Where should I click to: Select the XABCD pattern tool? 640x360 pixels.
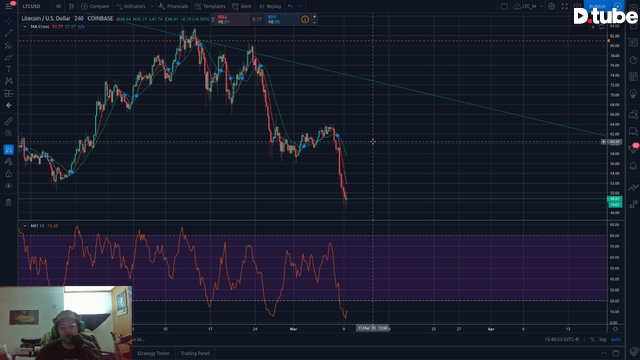coord(9,81)
